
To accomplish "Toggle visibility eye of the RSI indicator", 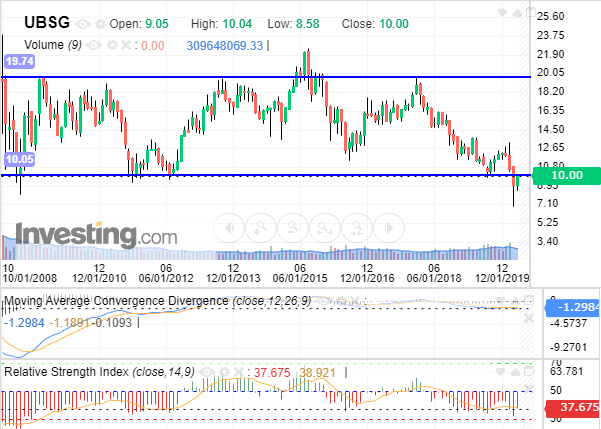I will [x=207, y=372].
